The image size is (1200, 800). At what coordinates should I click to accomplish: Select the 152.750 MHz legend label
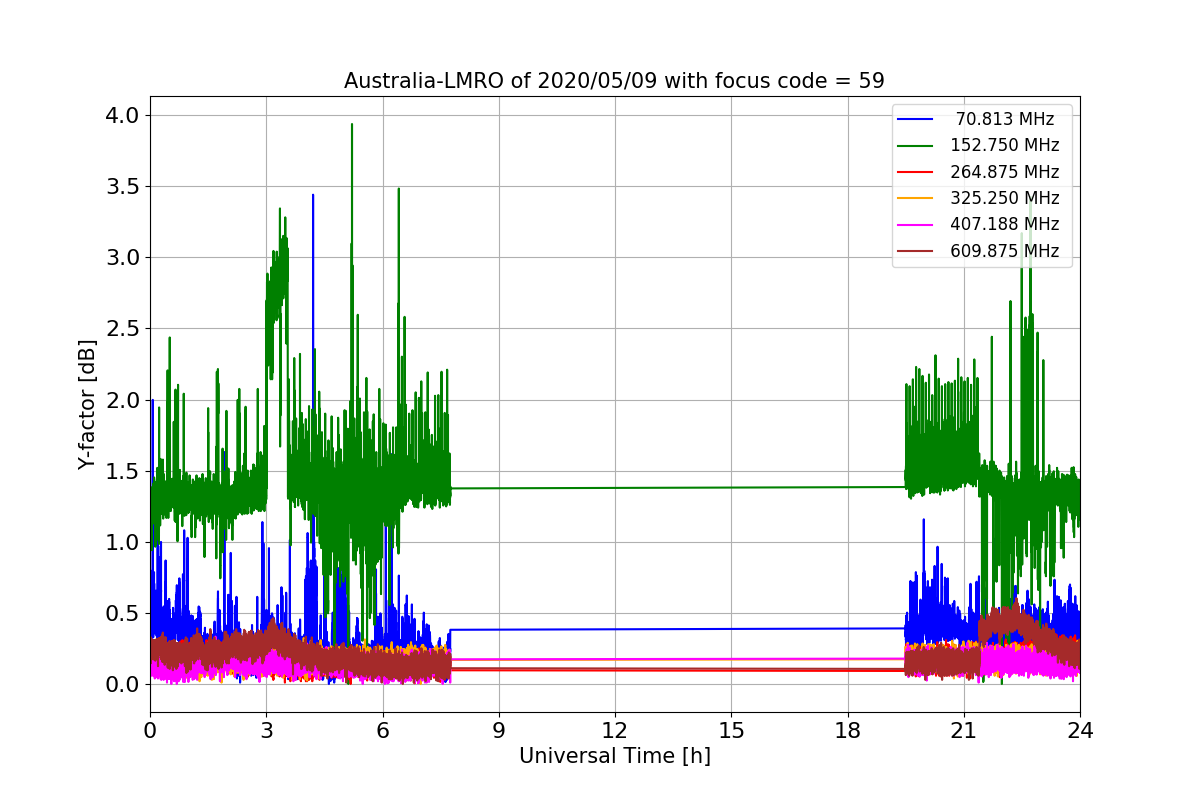pyautogui.click(x=1005, y=145)
